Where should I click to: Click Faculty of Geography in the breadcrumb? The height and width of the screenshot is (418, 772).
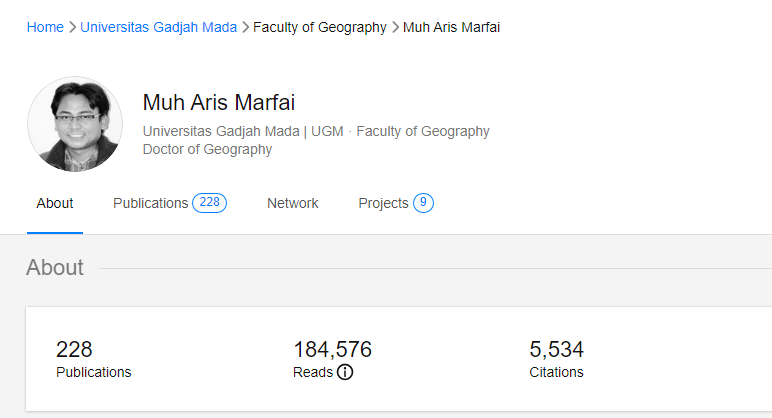tap(319, 27)
